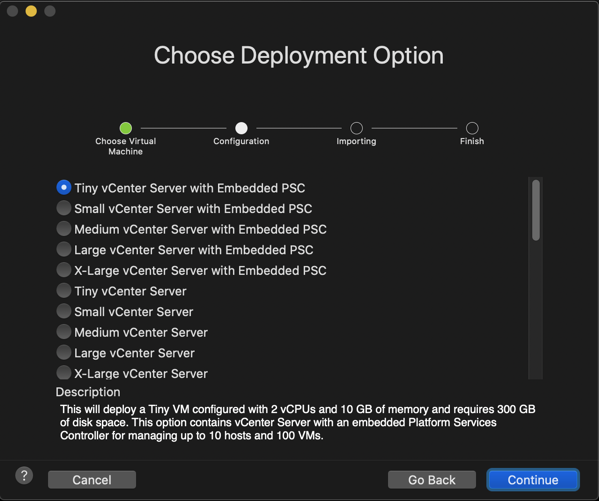Continue to the next import step

pos(533,480)
